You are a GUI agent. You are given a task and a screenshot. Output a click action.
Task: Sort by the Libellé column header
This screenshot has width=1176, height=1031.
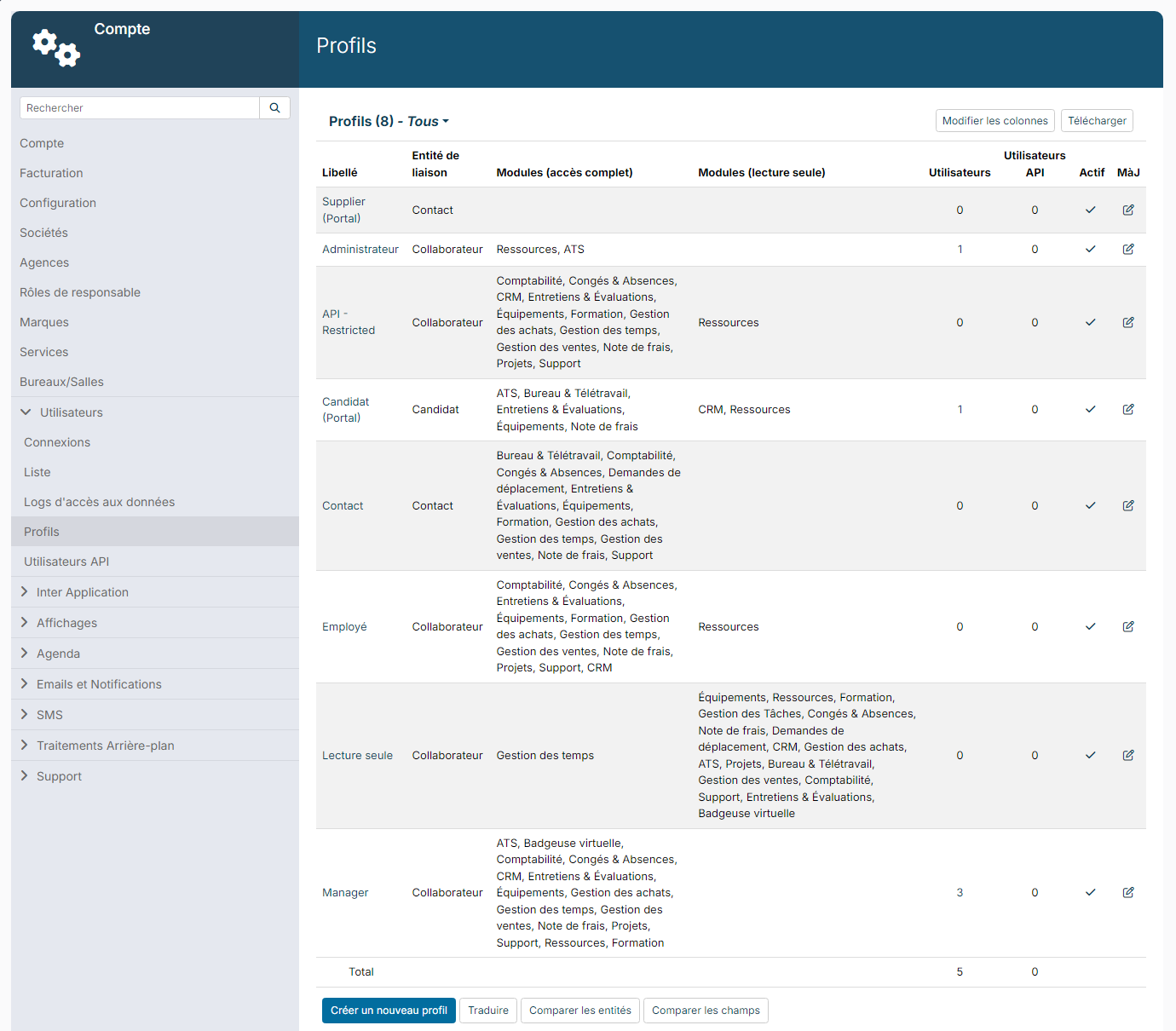[x=340, y=172]
